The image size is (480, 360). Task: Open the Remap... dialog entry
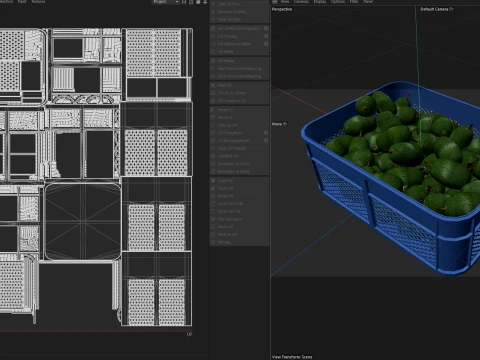[239, 242]
